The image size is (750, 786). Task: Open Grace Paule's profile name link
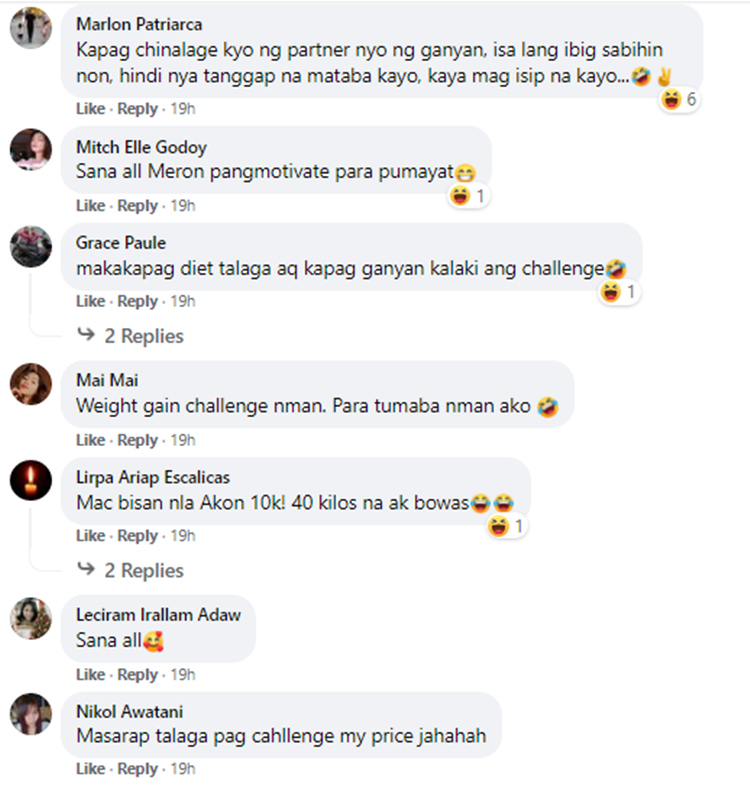pyautogui.click(x=121, y=243)
